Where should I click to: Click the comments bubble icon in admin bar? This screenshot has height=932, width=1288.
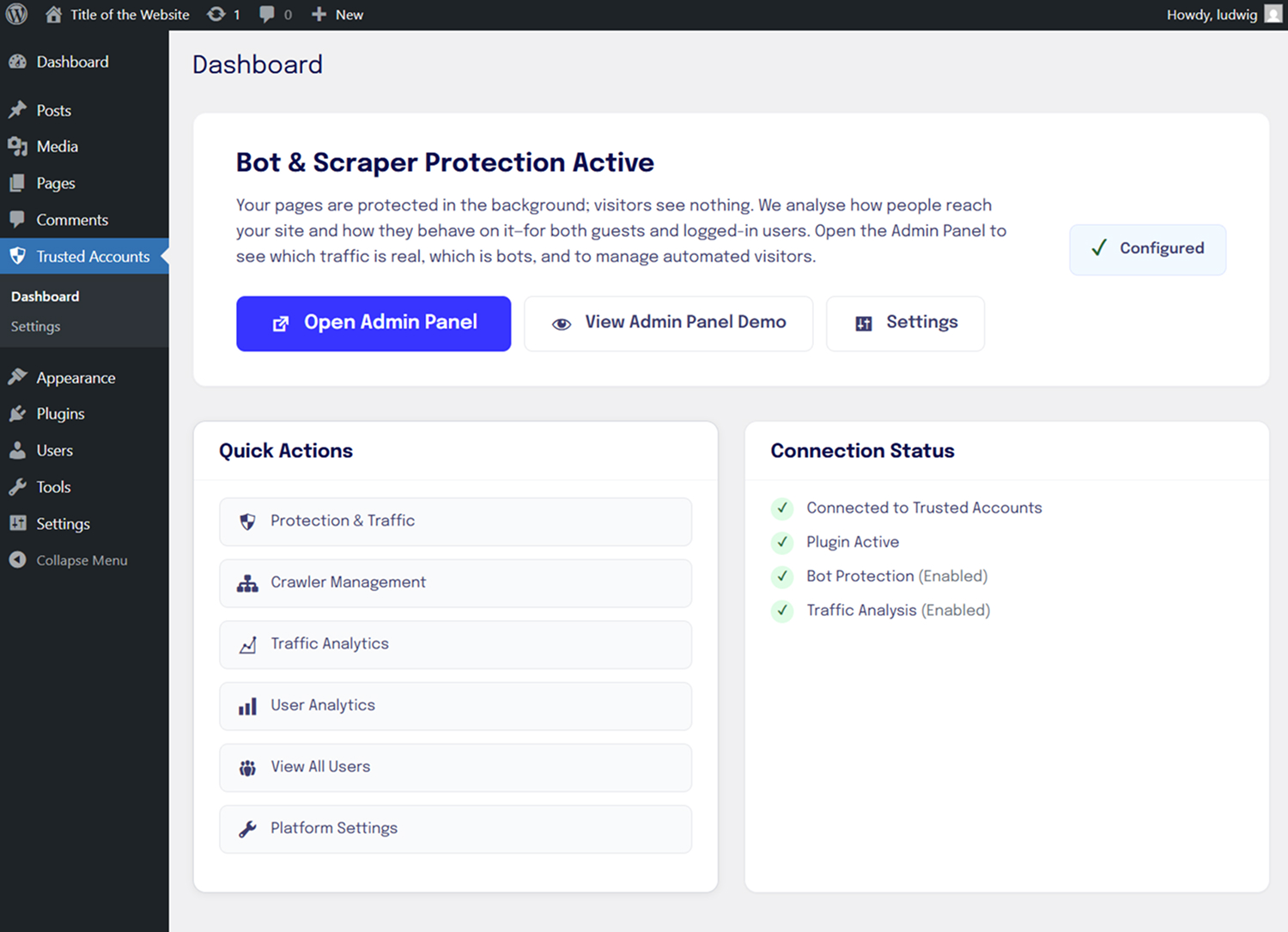[267, 15]
